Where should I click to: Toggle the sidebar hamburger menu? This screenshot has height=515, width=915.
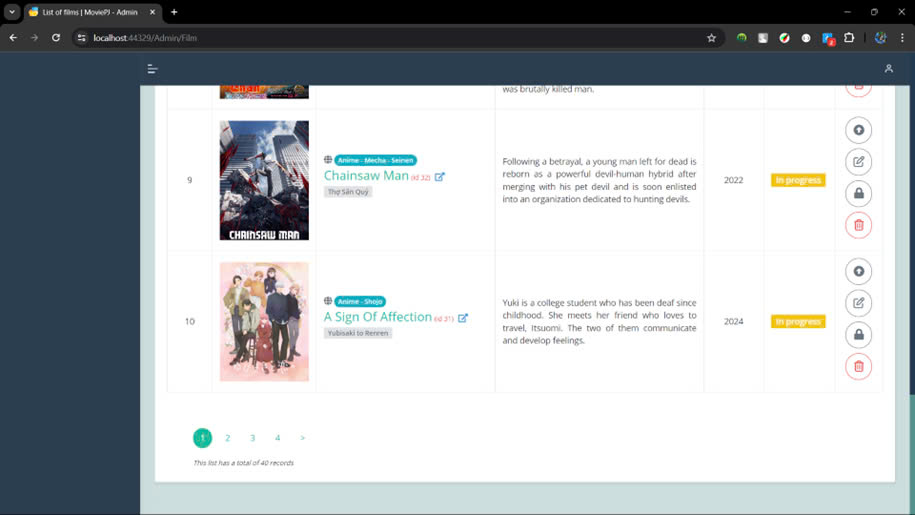coord(152,69)
